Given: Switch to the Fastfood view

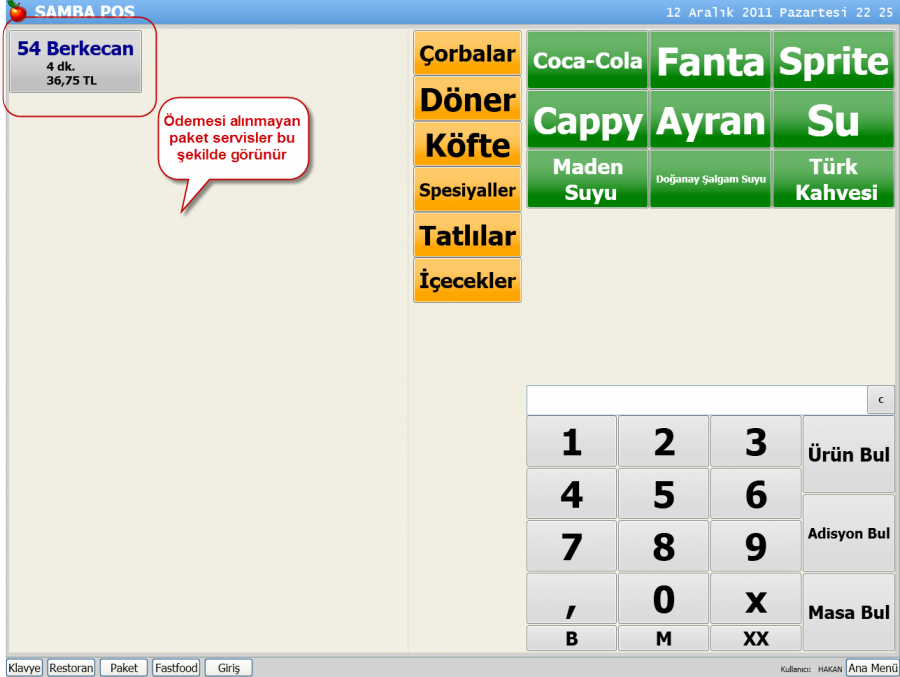Looking at the screenshot, I should [x=176, y=668].
